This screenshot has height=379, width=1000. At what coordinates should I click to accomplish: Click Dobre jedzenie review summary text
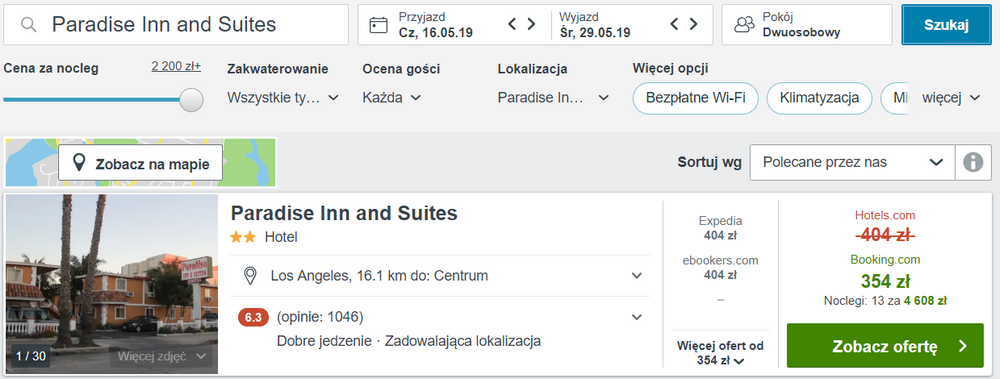click(324, 341)
